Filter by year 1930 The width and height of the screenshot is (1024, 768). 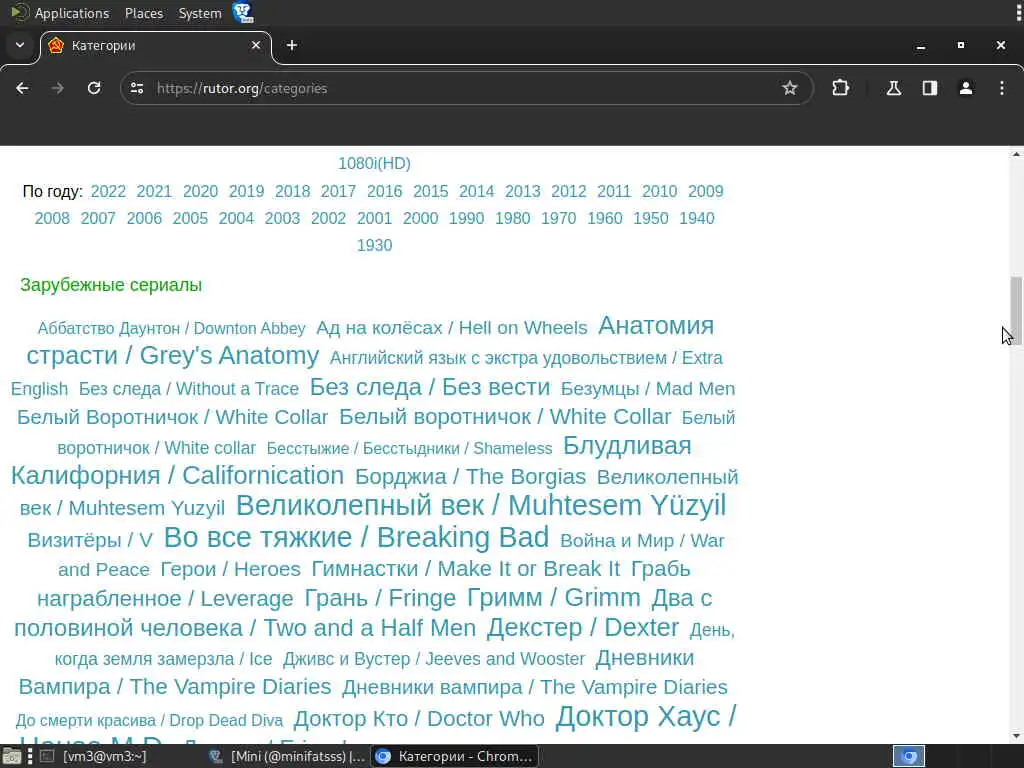coord(374,245)
